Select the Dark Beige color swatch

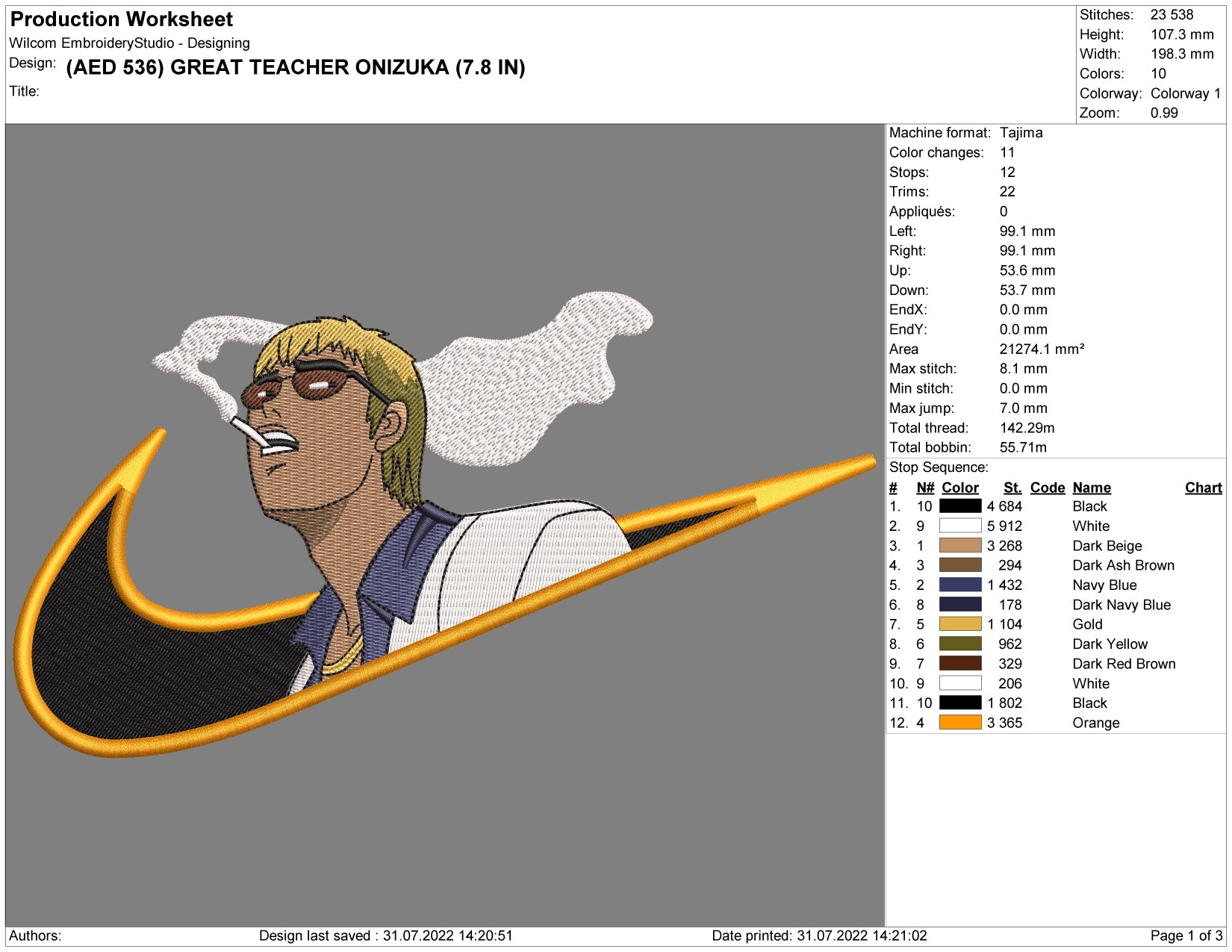[960, 546]
